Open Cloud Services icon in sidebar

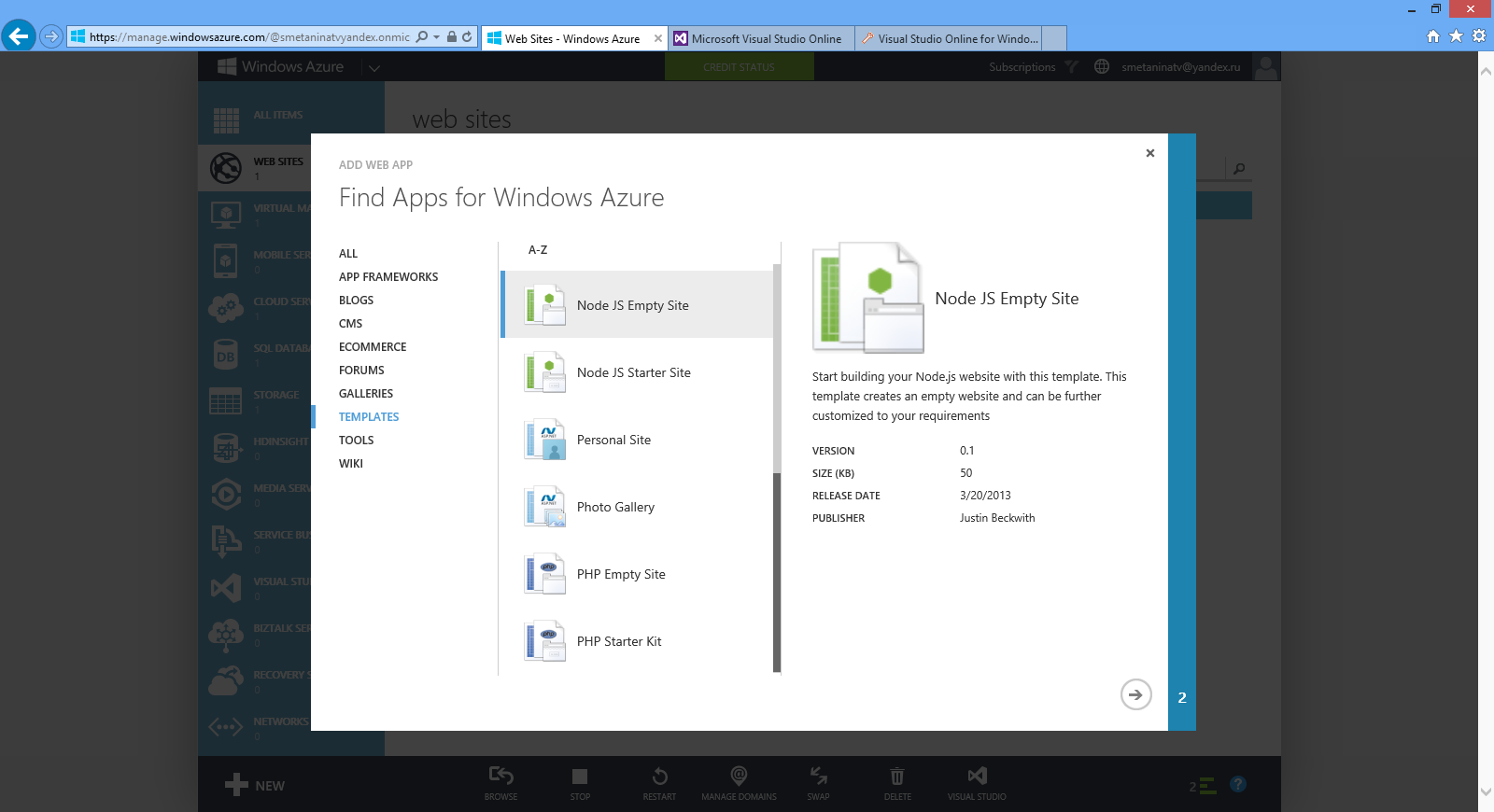coord(226,307)
